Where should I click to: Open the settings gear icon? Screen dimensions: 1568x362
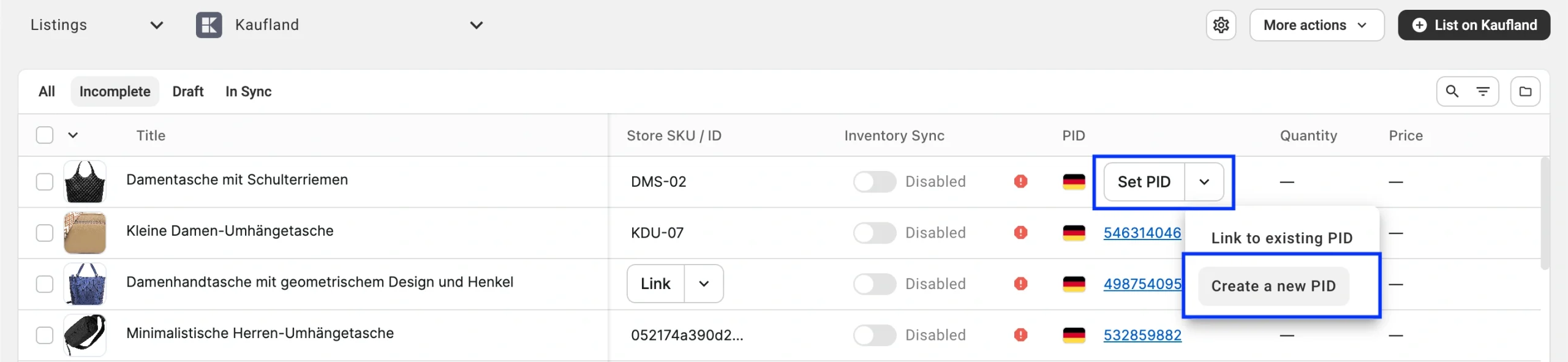(1221, 25)
